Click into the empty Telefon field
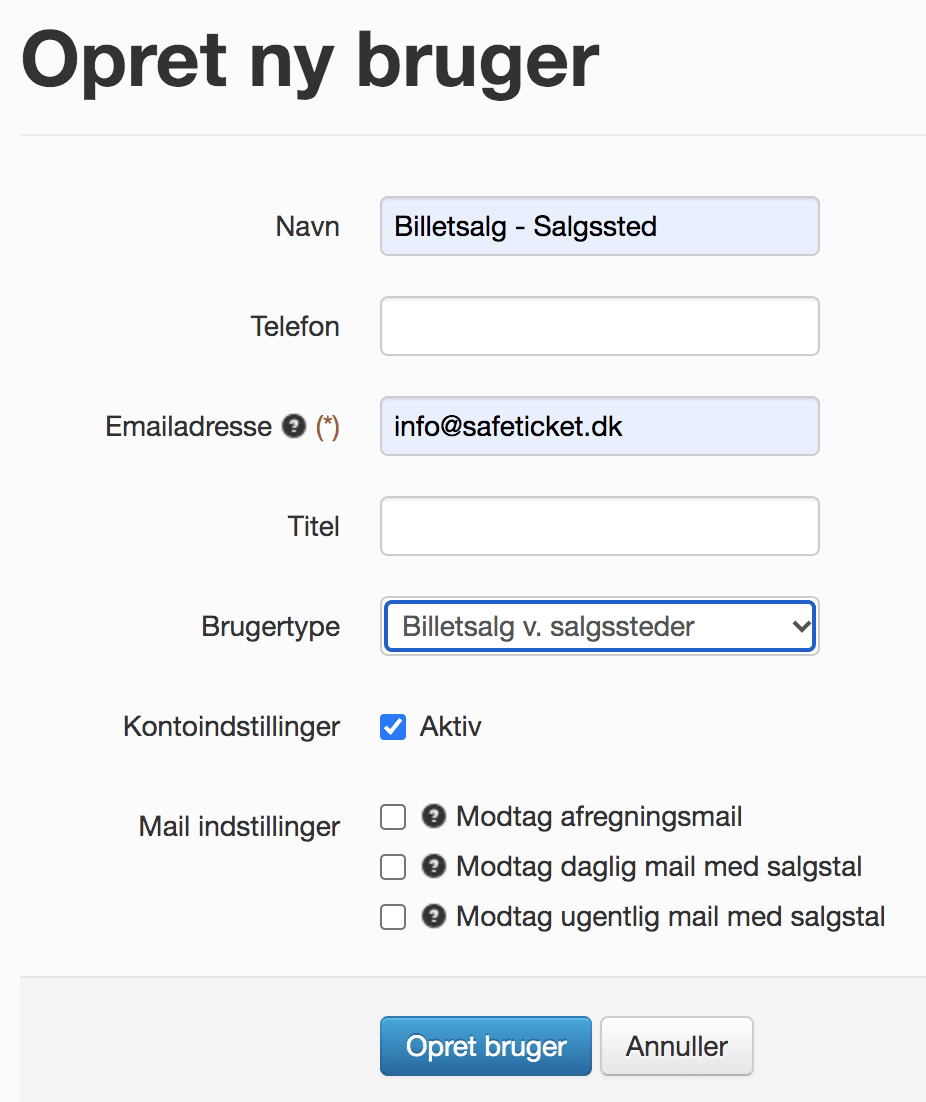 click(599, 326)
